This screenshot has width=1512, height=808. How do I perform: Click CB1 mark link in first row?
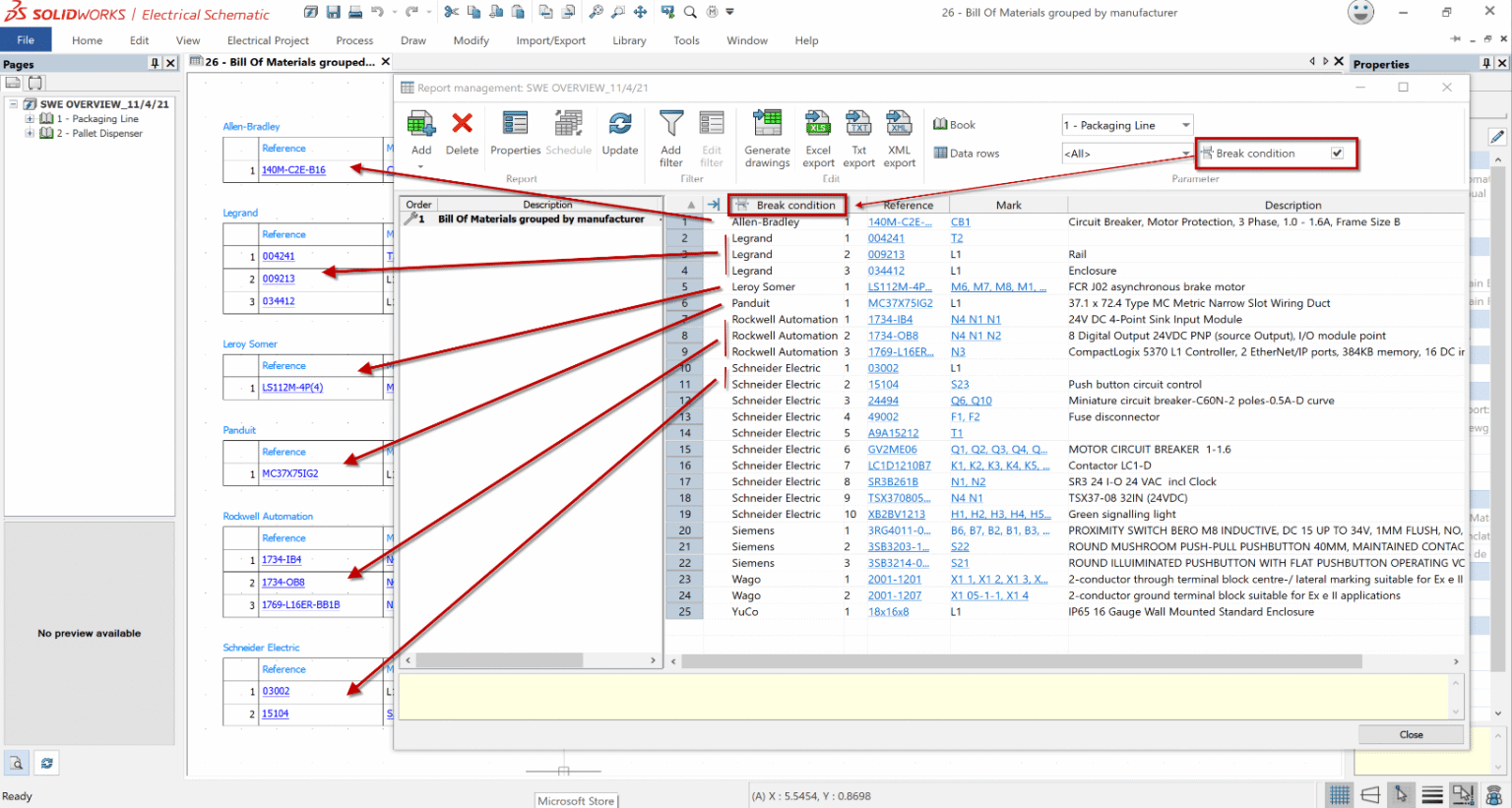tap(960, 222)
